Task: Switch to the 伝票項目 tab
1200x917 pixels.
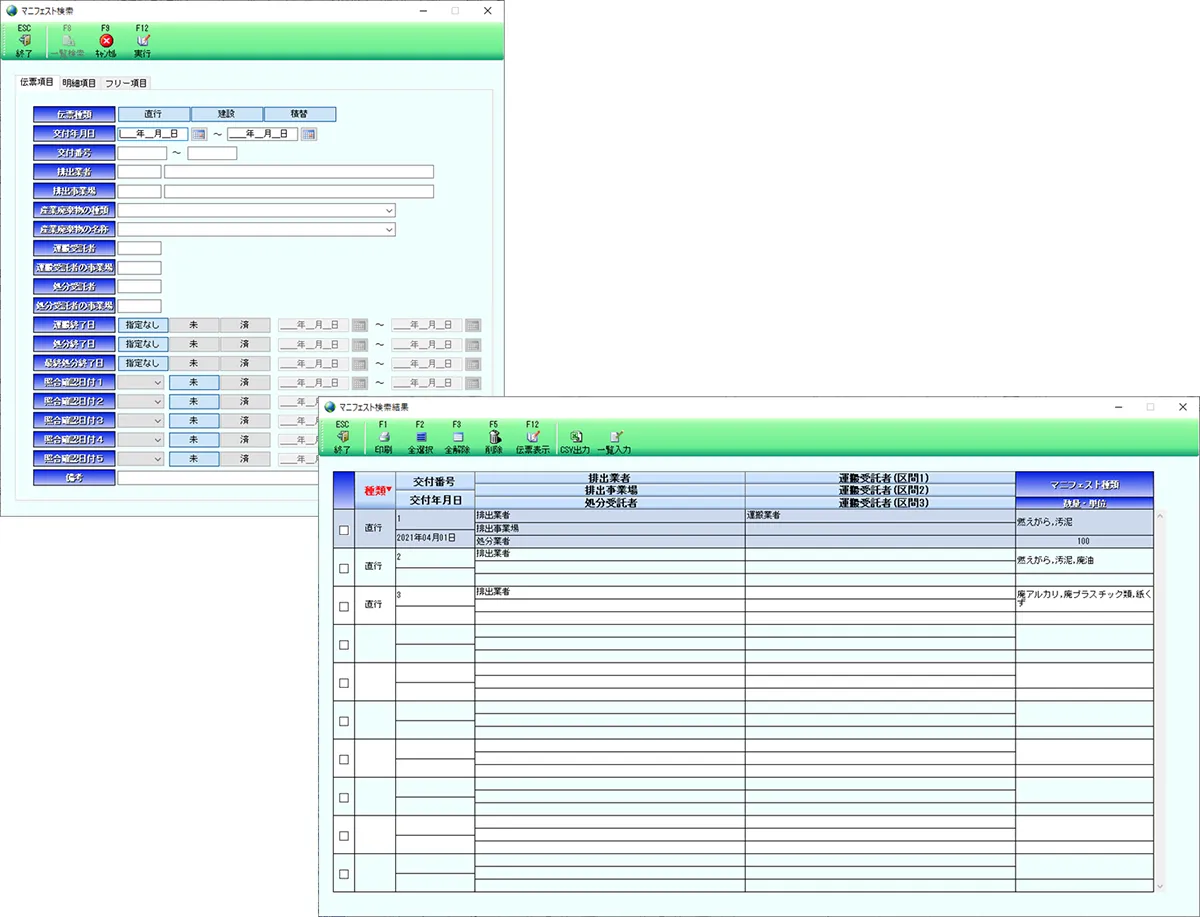Action: (37, 82)
